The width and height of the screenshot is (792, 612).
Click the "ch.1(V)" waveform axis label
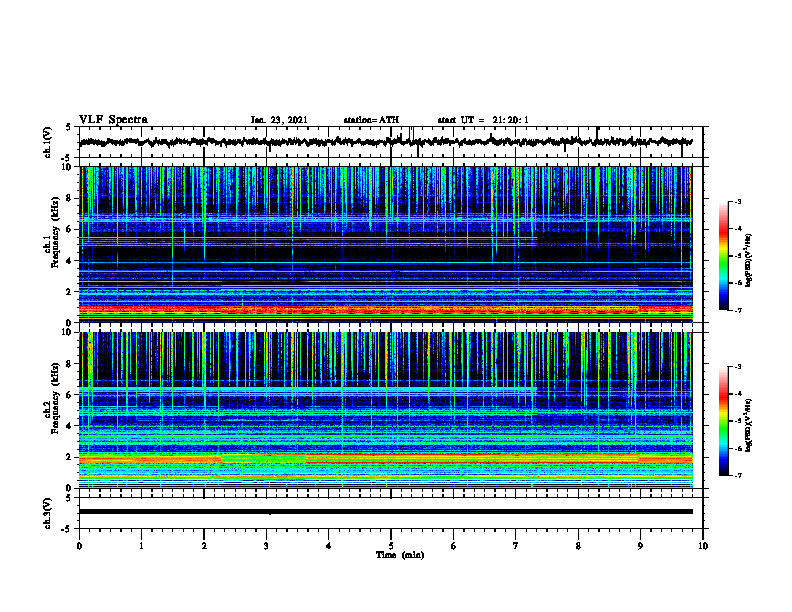click(x=48, y=142)
